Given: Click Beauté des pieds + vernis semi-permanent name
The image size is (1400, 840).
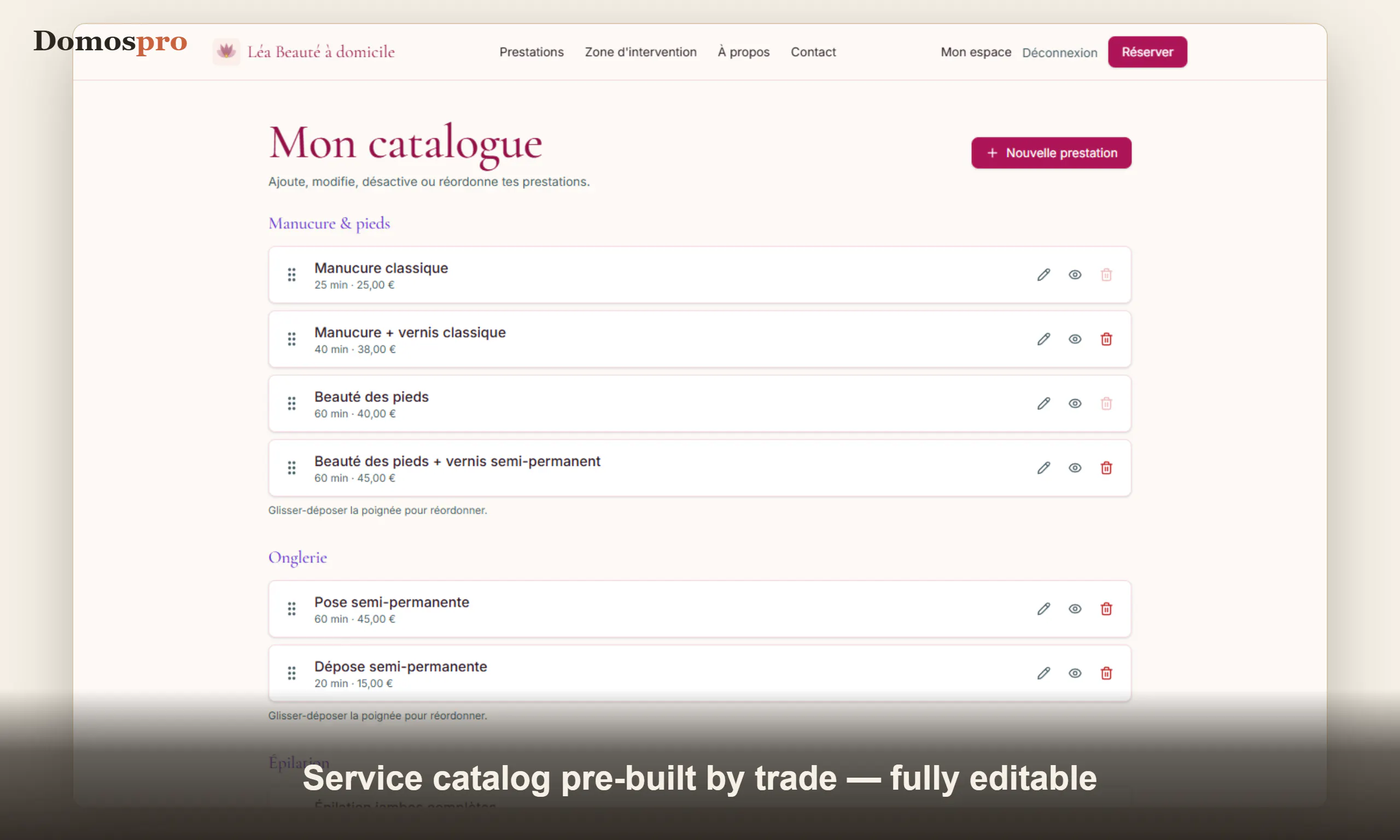Looking at the screenshot, I should coord(457,462).
